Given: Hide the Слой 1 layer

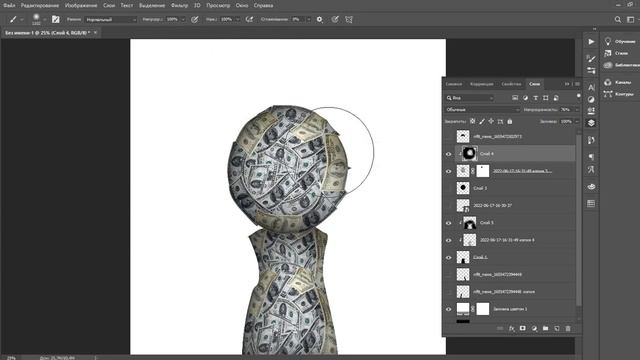Looking at the screenshot, I should pos(449,258).
